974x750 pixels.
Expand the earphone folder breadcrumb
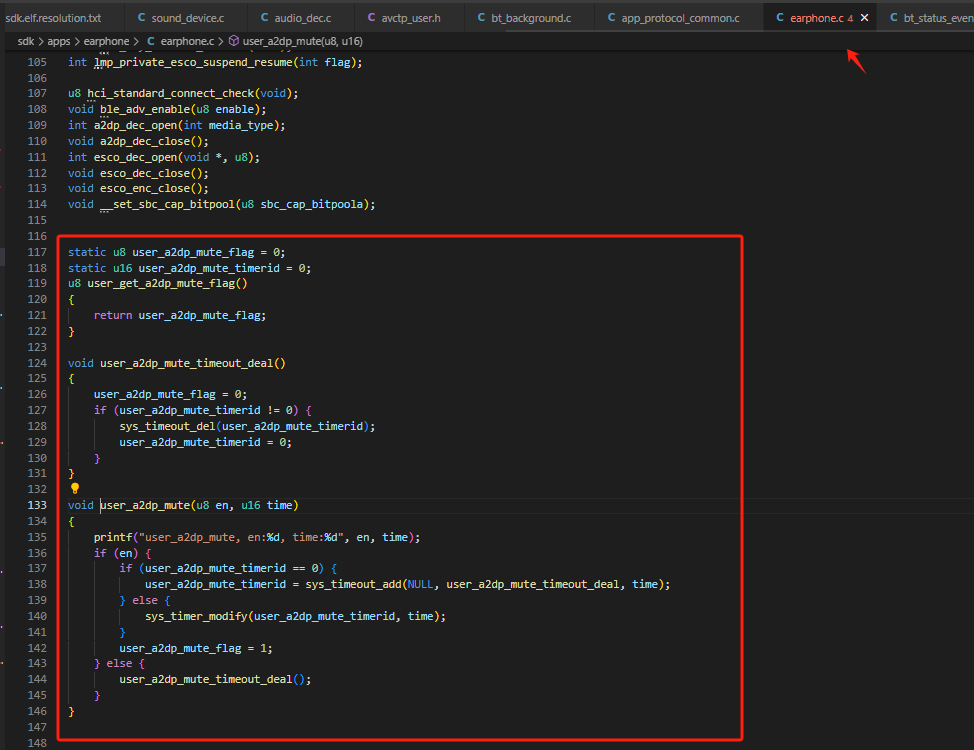click(x=106, y=41)
